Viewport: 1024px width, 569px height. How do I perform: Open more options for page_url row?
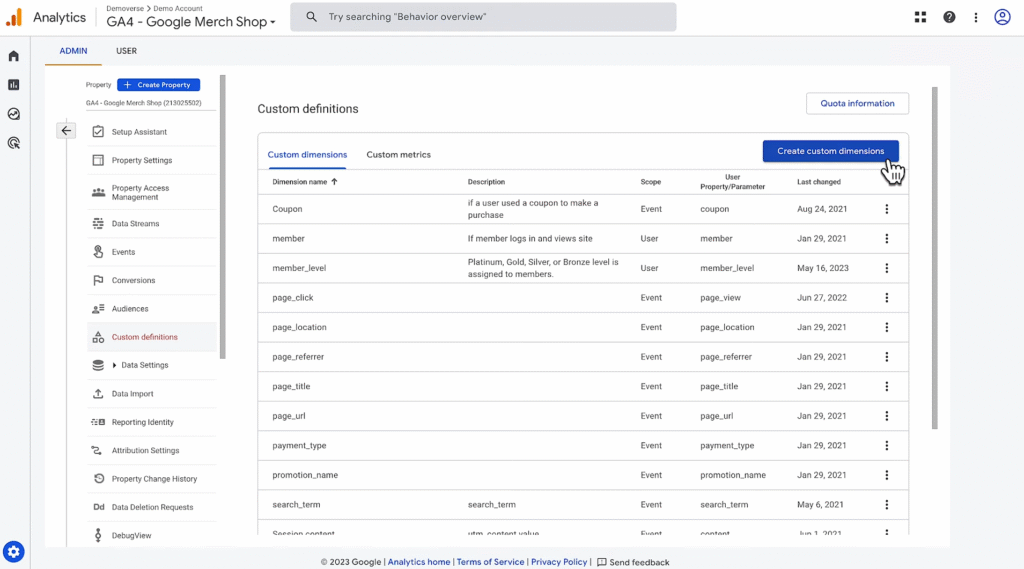tap(886, 415)
